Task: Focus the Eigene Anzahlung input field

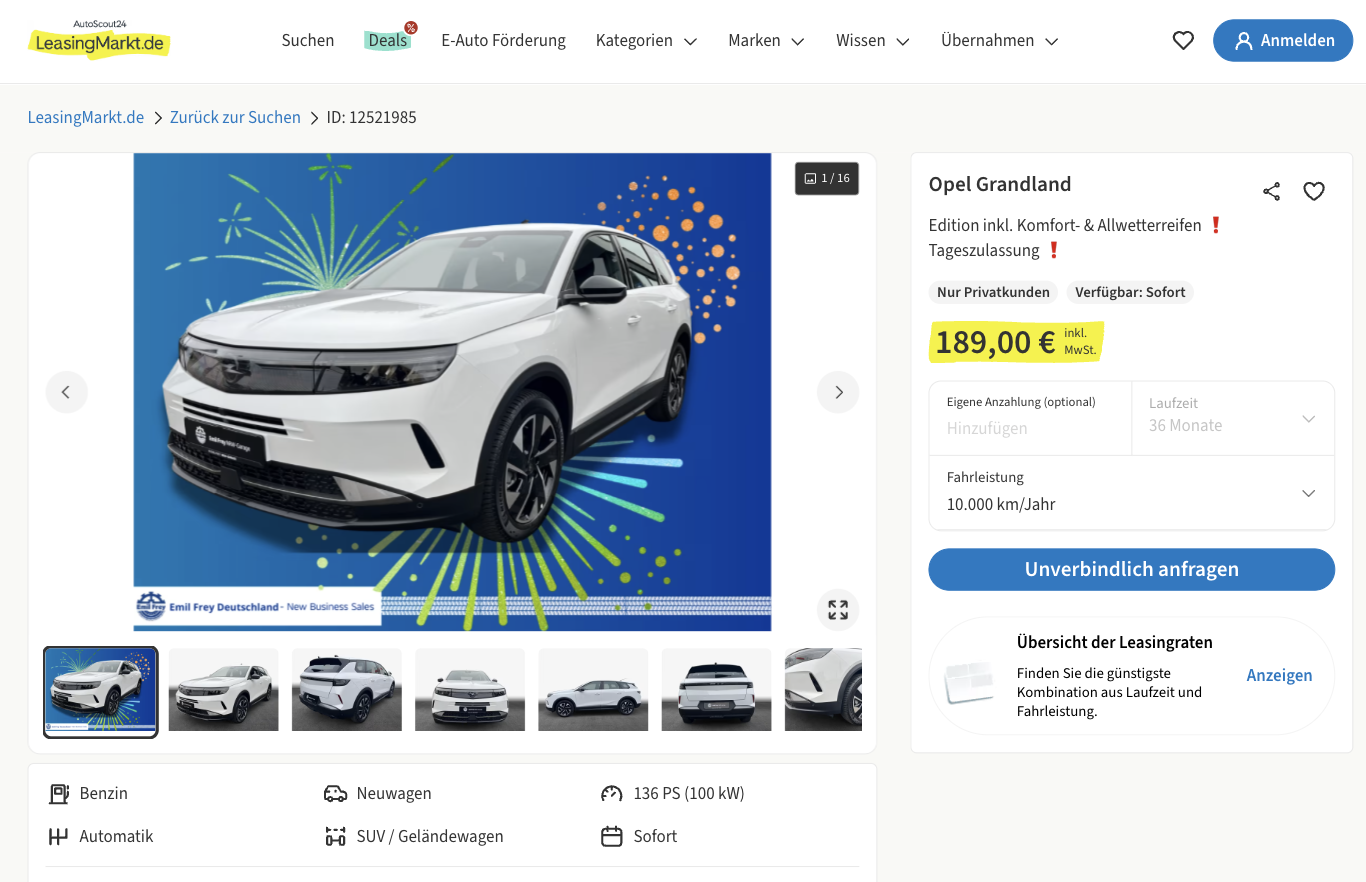Action: point(1030,418)
